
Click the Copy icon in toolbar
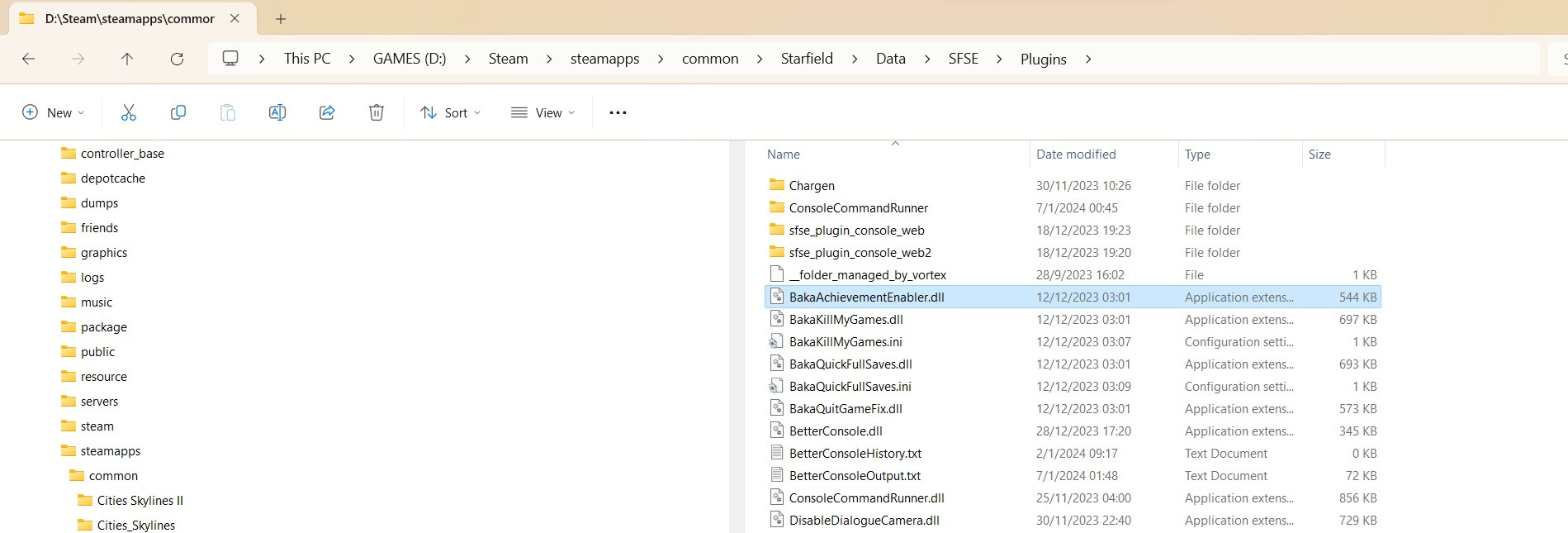pyautogui.click(x=178, y=112)
